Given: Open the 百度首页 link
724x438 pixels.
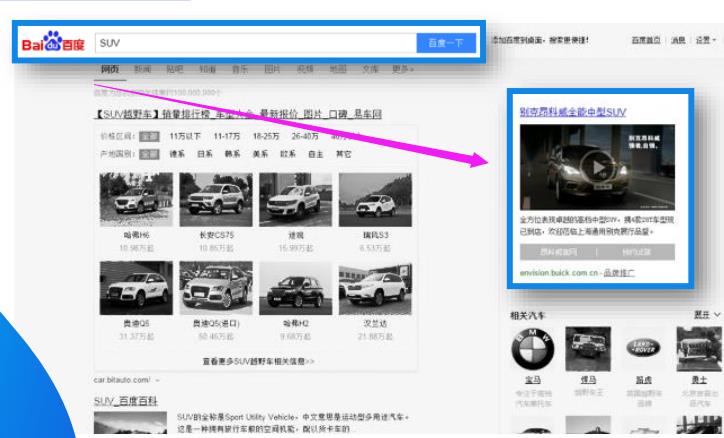Looking at the screenshot, I should [646, 41].
